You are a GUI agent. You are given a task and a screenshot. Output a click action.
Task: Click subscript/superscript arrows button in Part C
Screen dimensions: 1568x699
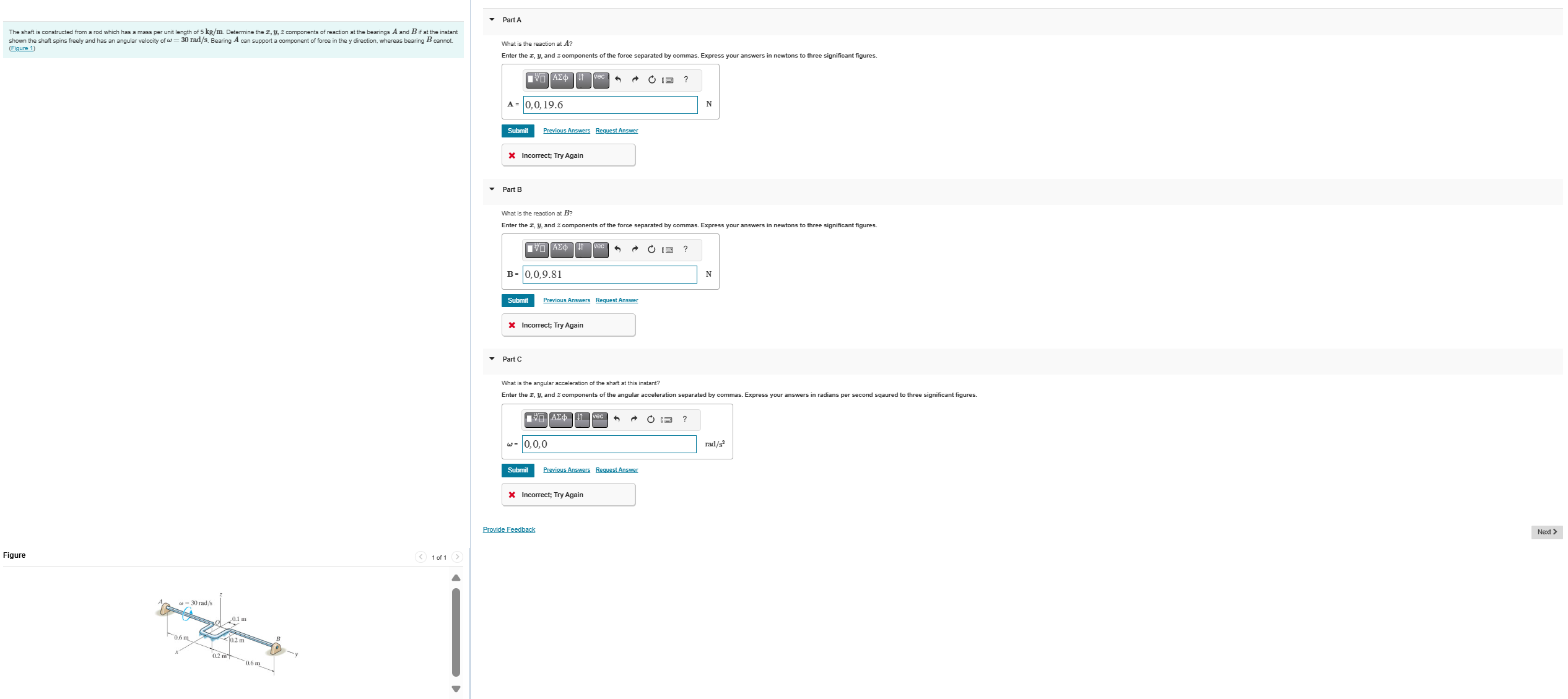coord(581,419)
